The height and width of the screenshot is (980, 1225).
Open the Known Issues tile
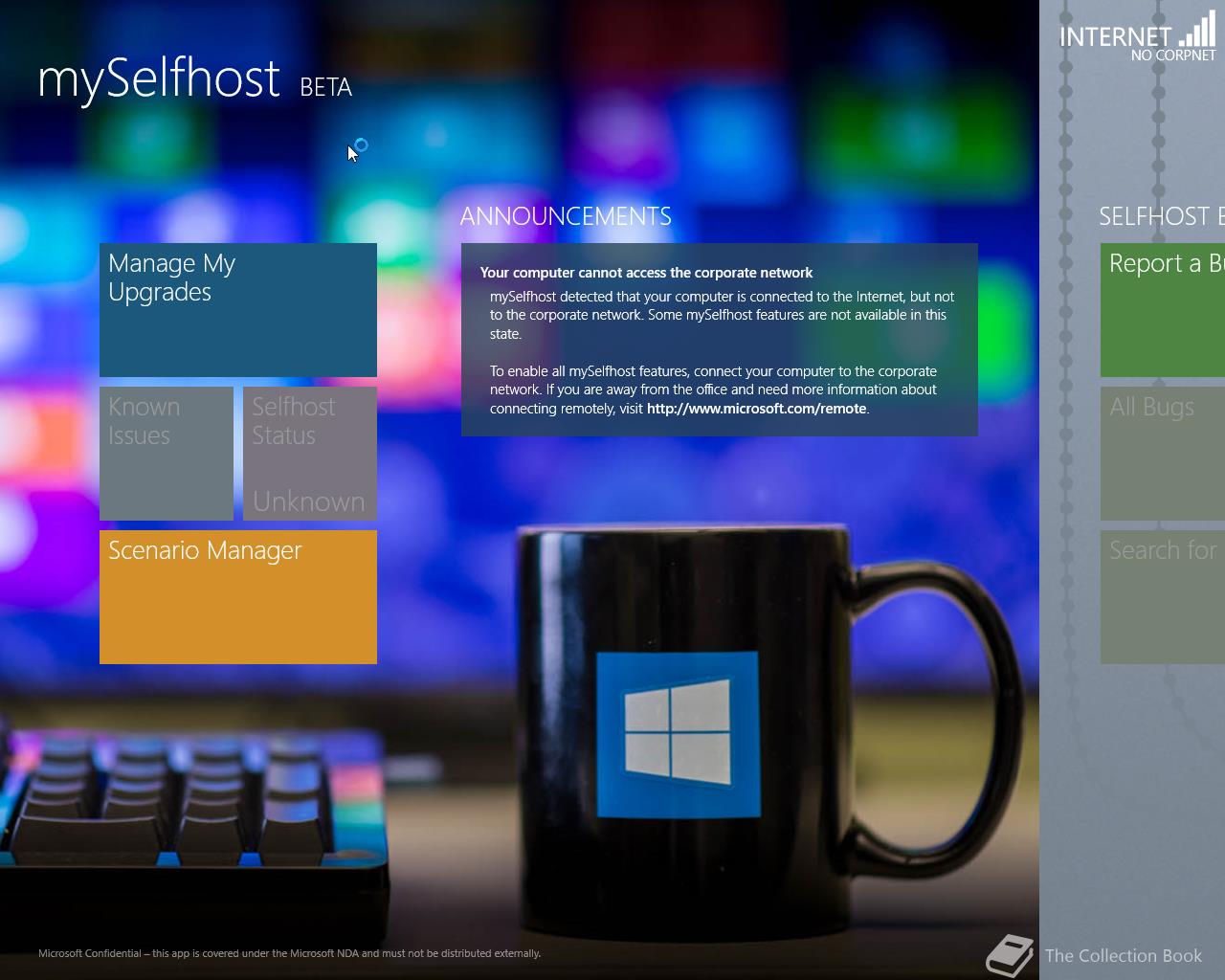click(x=167, y=454)
